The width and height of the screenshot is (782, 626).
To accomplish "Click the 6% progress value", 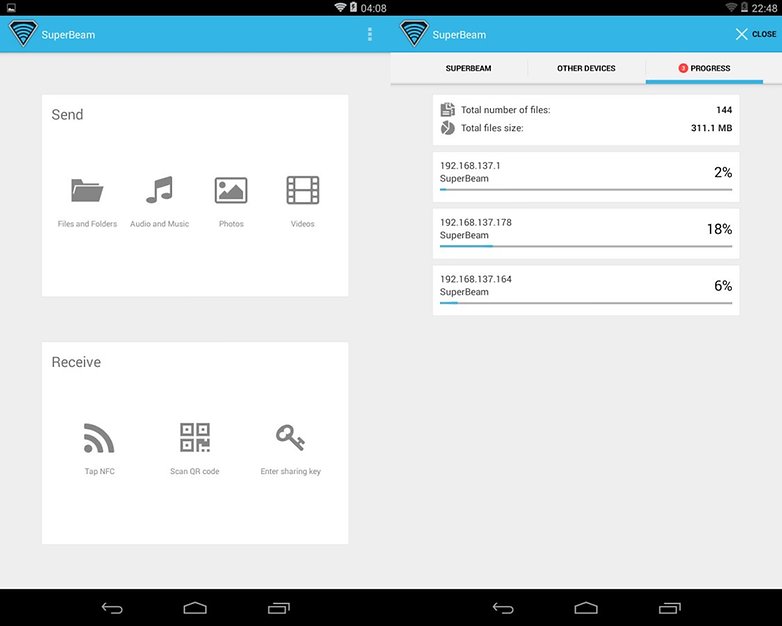I will pyautogui.click(x=723, y=285).
